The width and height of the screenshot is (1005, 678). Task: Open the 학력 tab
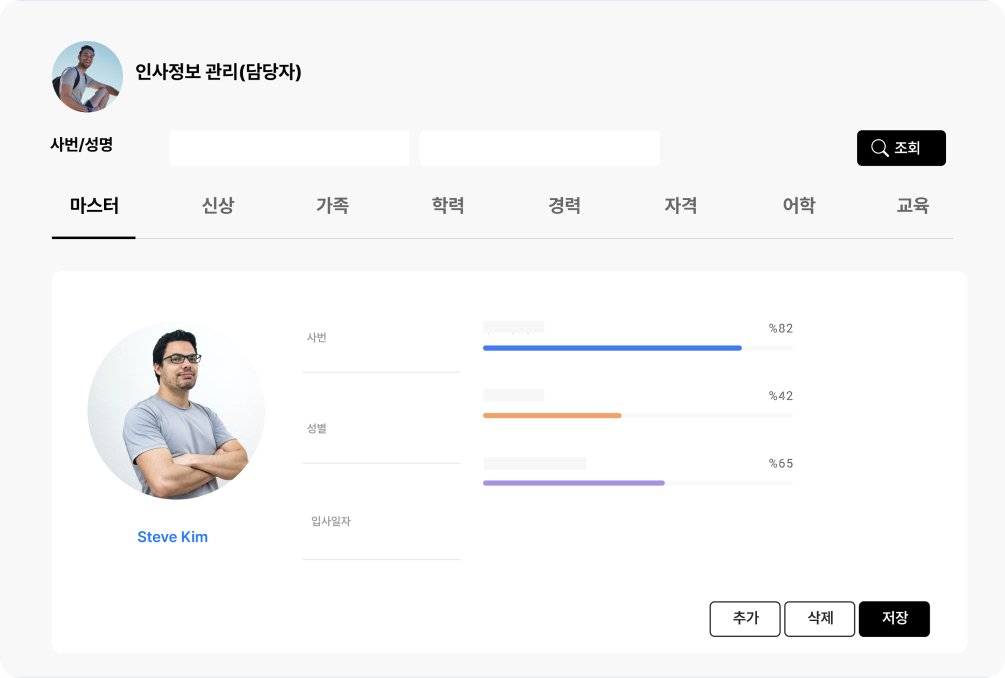pos(447,205)
